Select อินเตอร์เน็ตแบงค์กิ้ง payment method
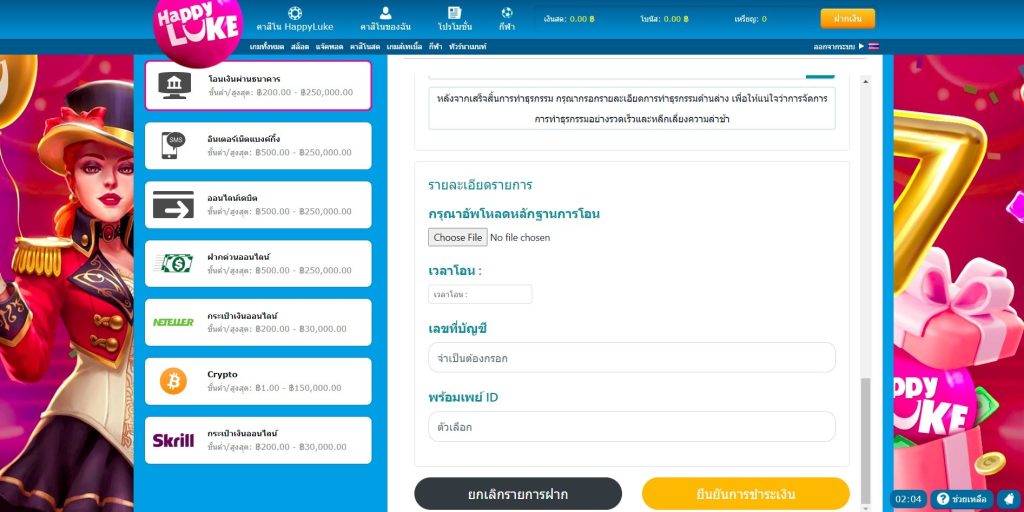The image size is (1024, 512). point(258,145)
